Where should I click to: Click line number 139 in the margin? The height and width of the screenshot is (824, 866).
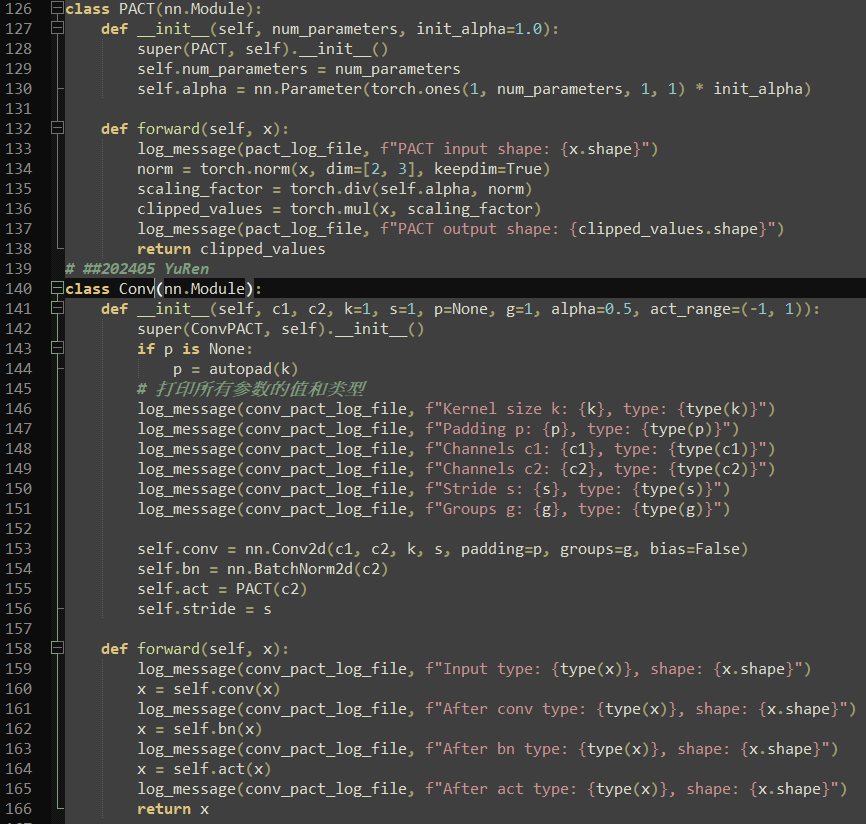[18, 269]
